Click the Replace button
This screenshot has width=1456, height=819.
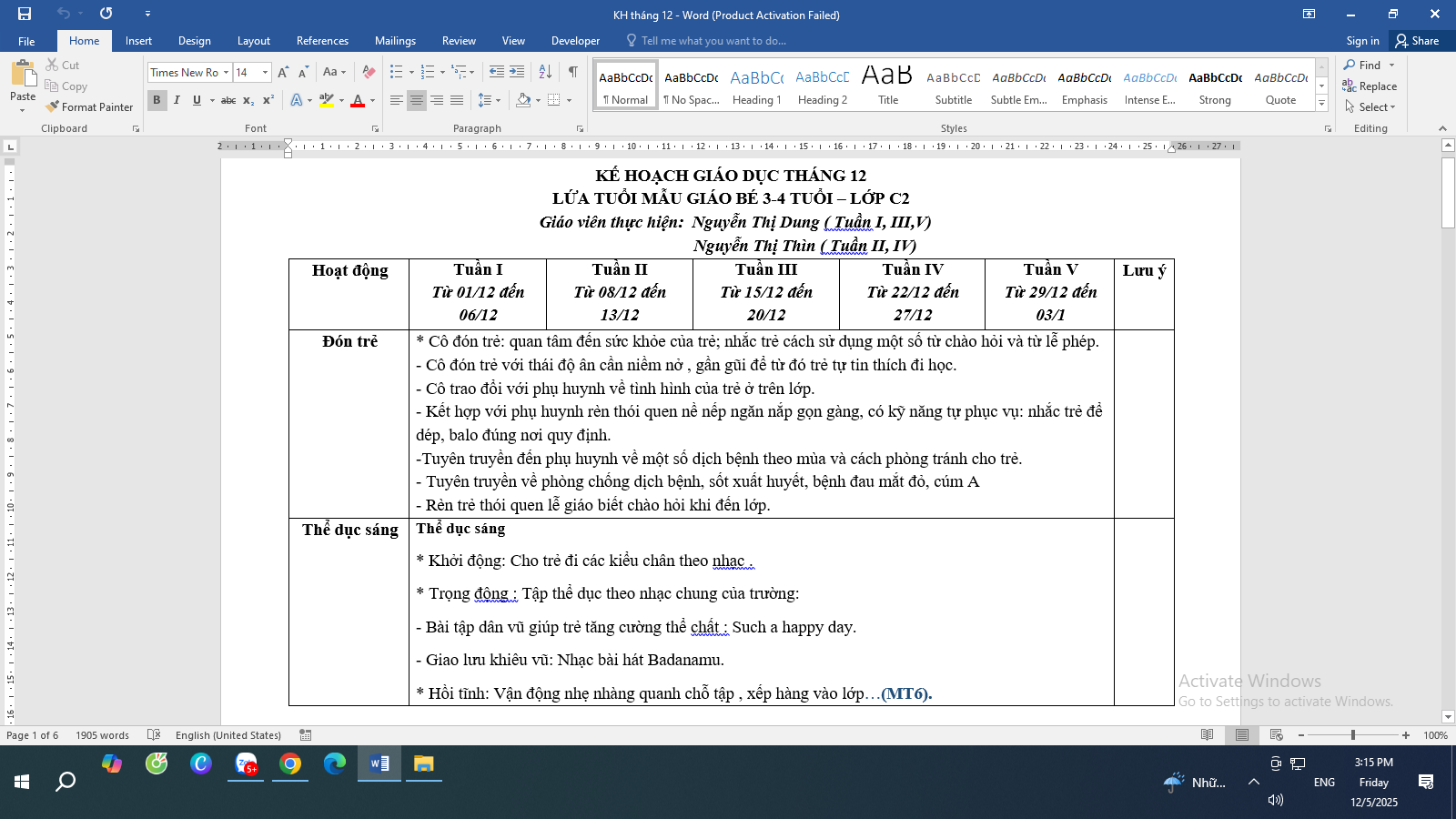point(1370,86)
